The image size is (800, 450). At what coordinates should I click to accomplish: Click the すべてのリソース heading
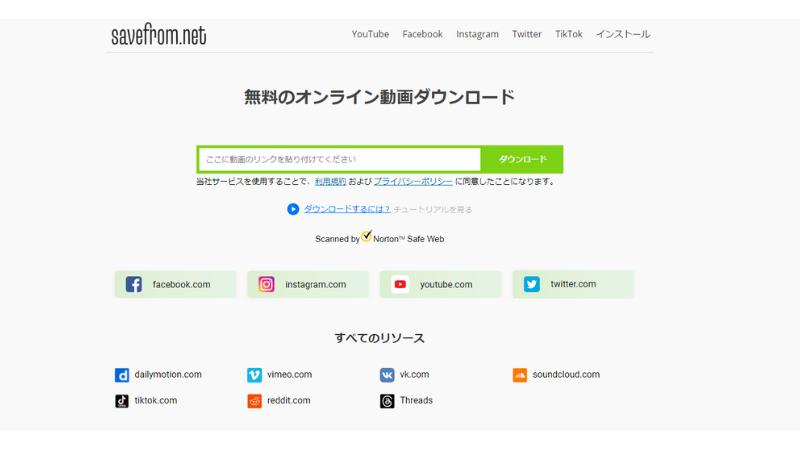[380, 338]
